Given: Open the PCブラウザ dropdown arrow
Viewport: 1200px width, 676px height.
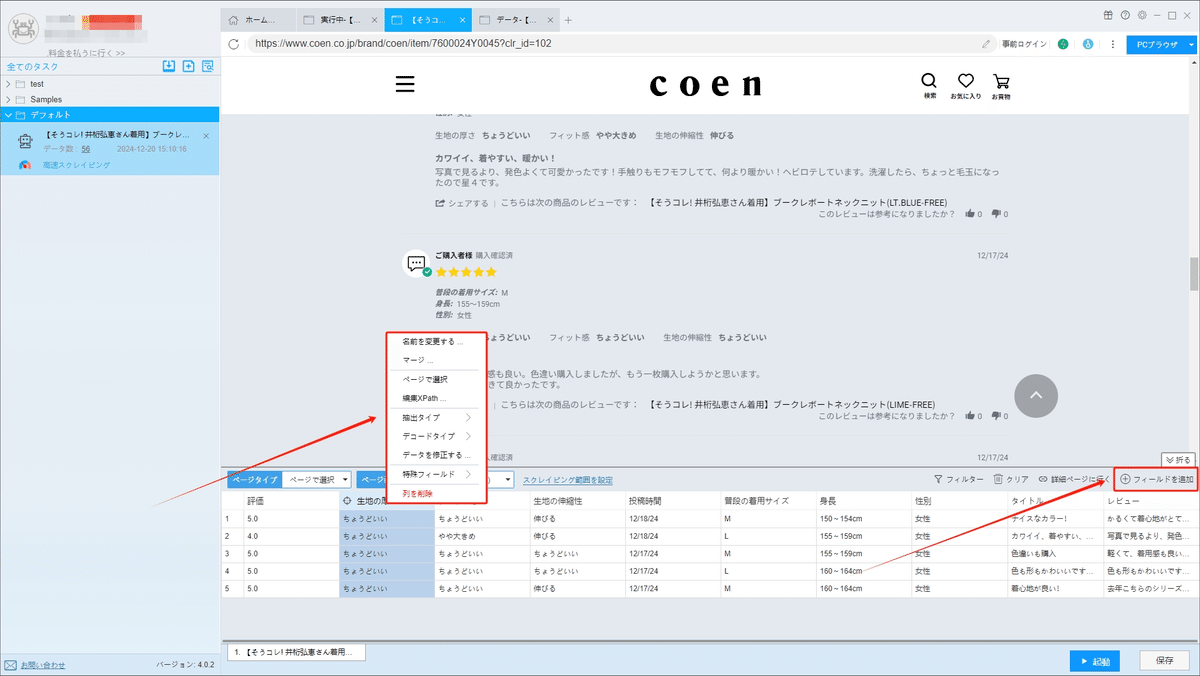Looking at the screenshot, I should (1191, 44).
